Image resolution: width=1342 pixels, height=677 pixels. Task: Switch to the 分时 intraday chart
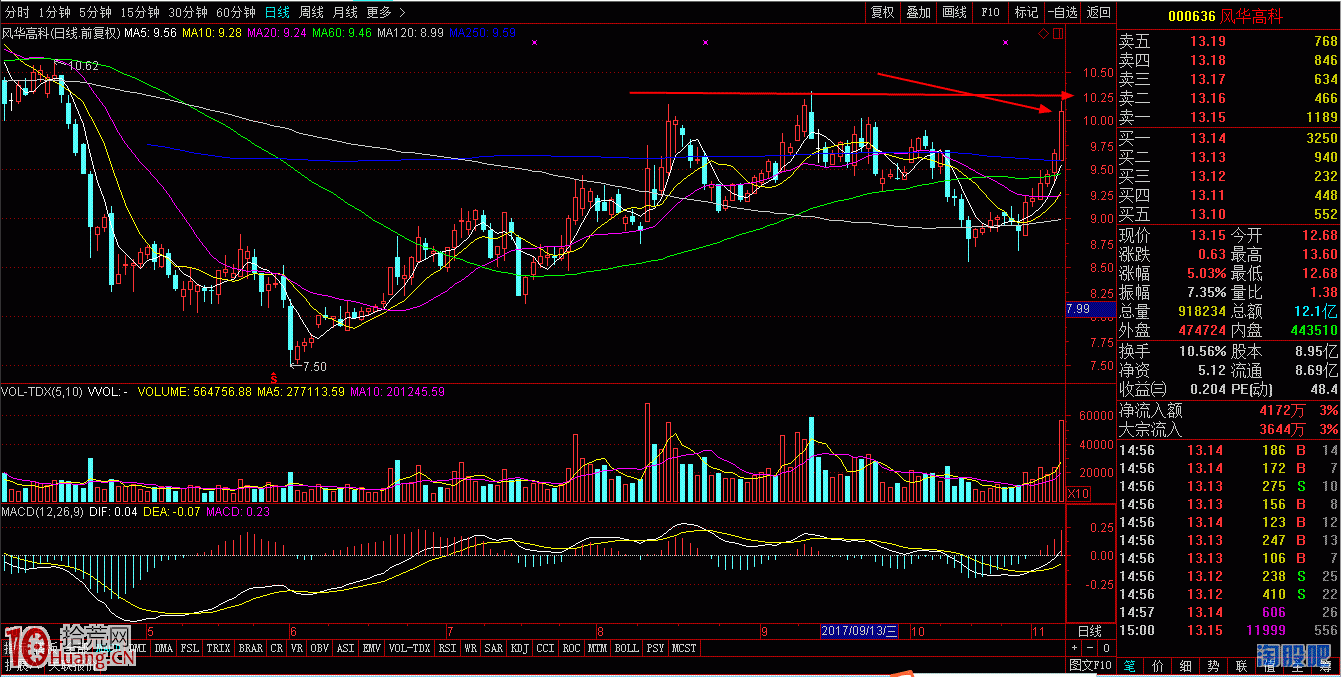coord(17,12)
